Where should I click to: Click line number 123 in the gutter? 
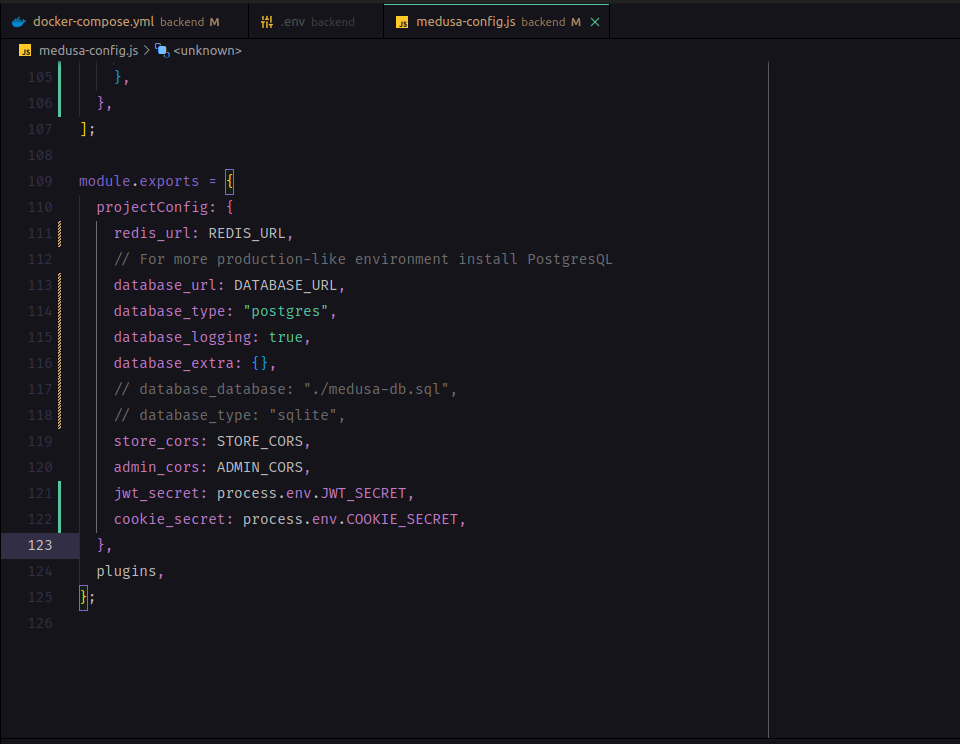coord(40,545)
